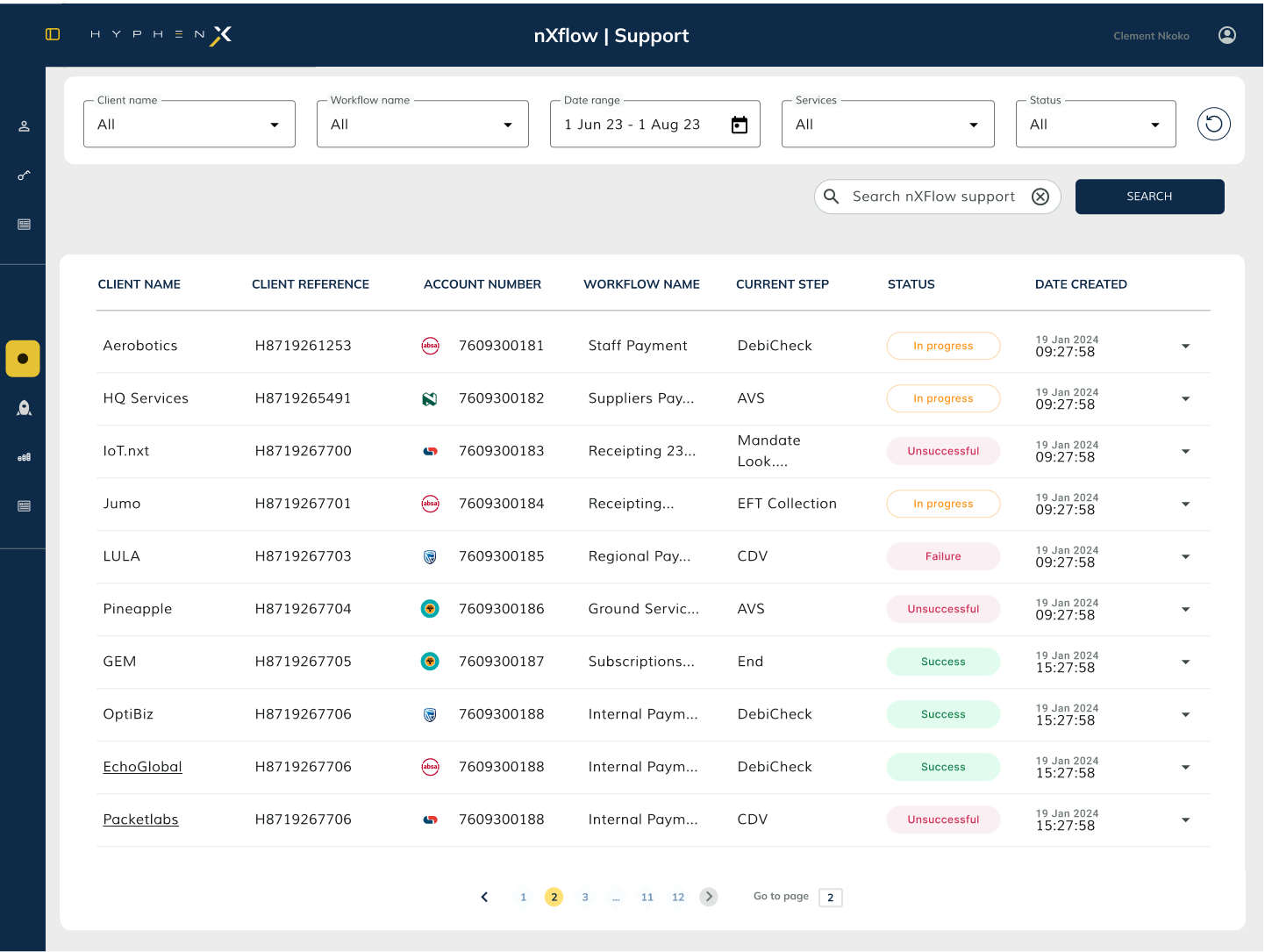
Task: Click the Go to page input
Action: [831, 897]
